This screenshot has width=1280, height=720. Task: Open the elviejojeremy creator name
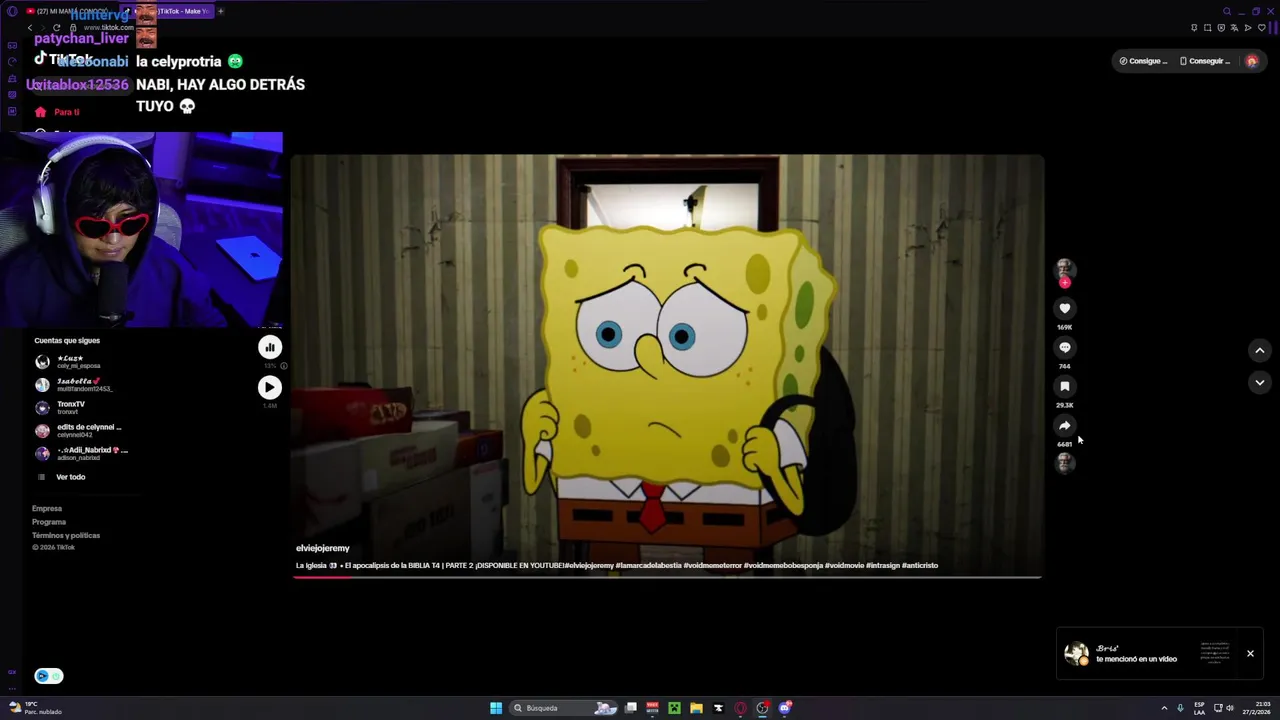point(323,548)
